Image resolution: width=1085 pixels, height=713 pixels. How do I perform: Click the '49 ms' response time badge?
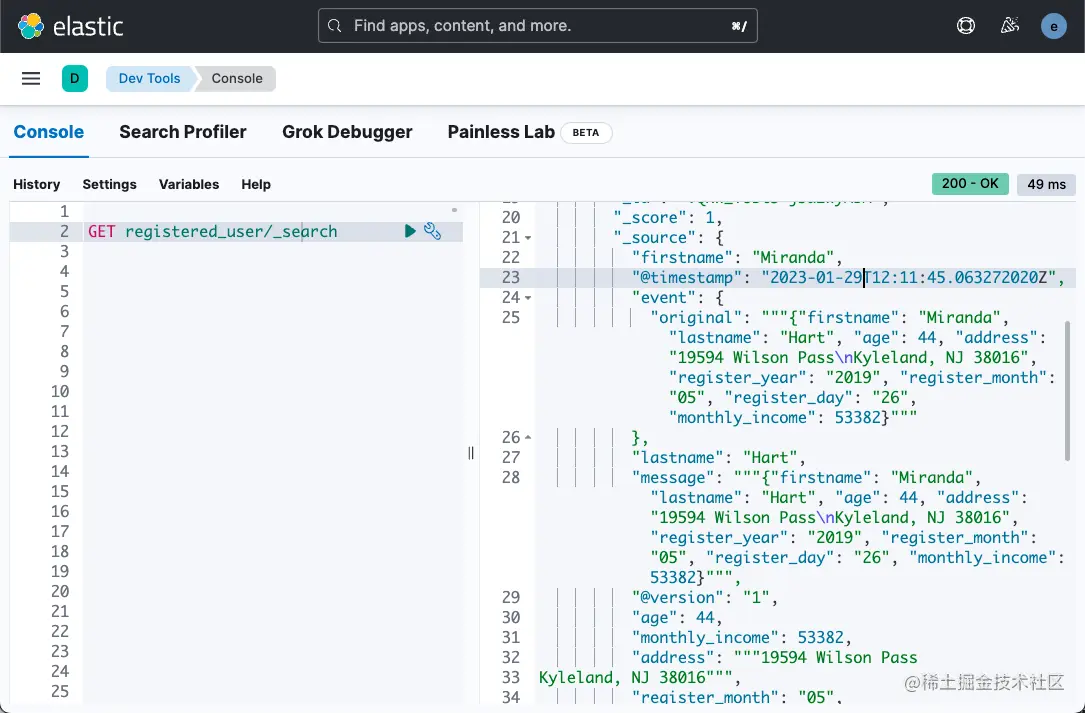pyautogui.click(x=1046, y=184)
